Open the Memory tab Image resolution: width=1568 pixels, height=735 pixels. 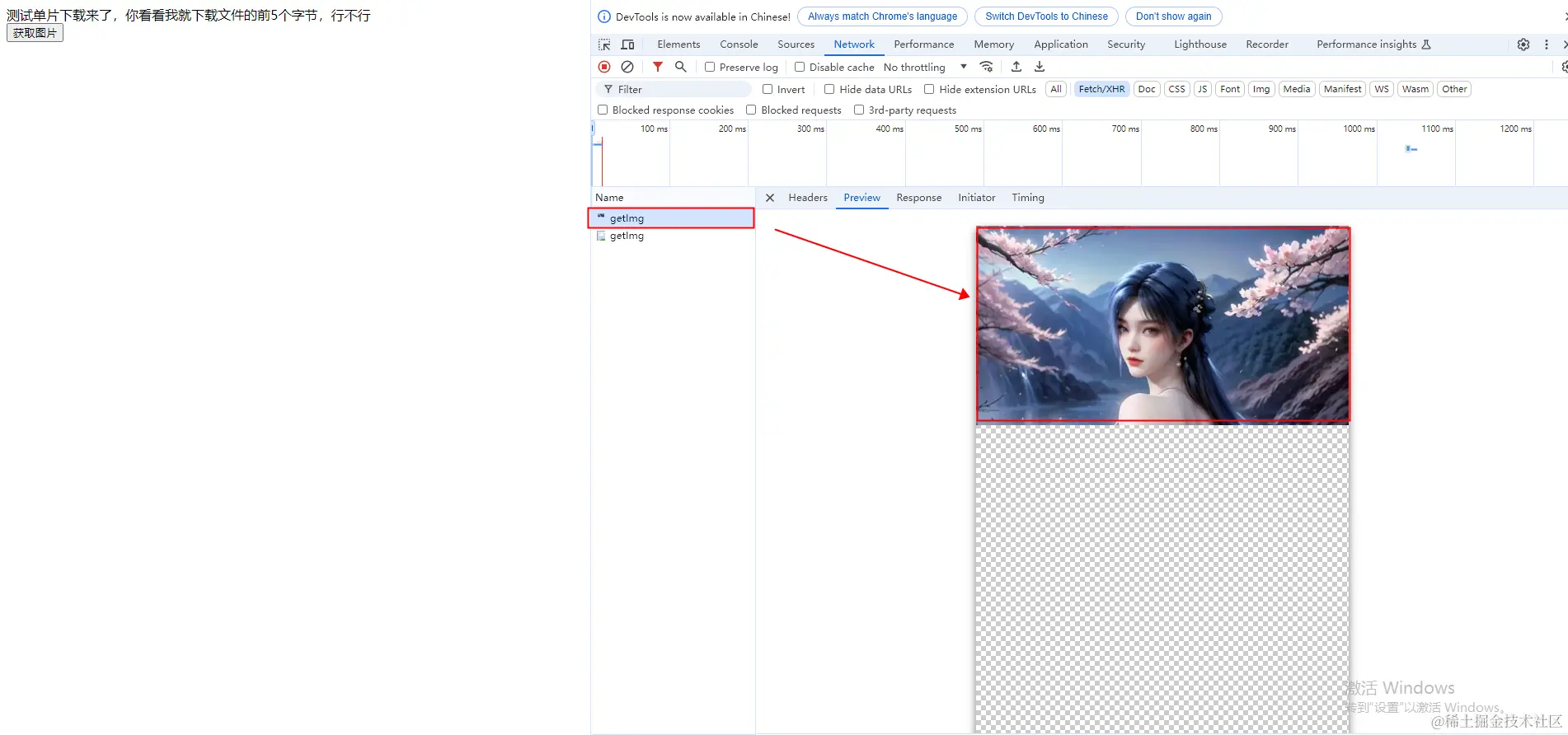pos(993,44)
